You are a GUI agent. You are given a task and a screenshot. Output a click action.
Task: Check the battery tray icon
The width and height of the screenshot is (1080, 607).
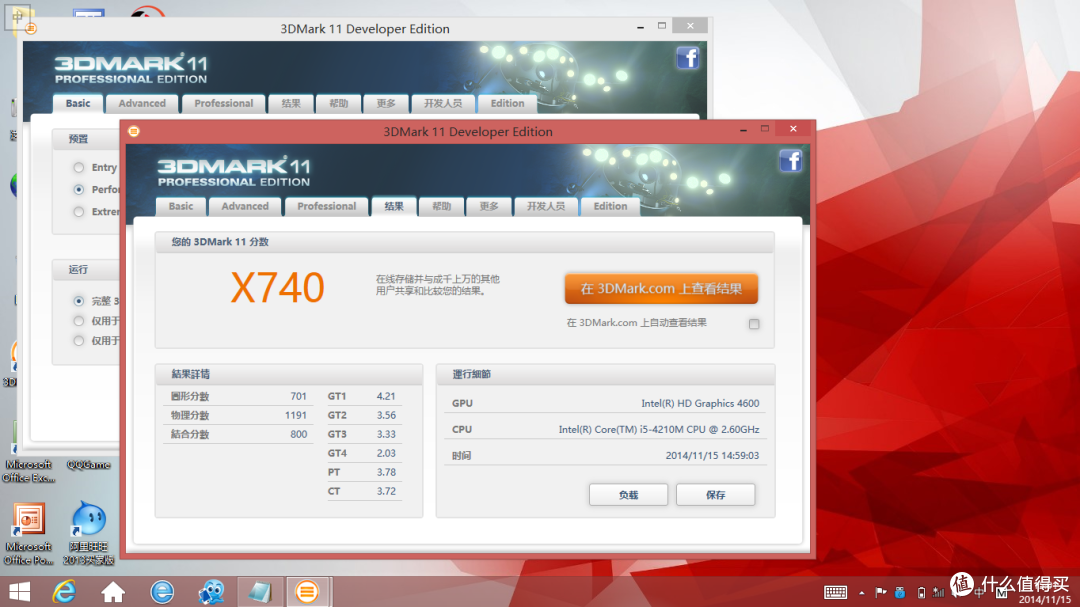click(921, 593)
